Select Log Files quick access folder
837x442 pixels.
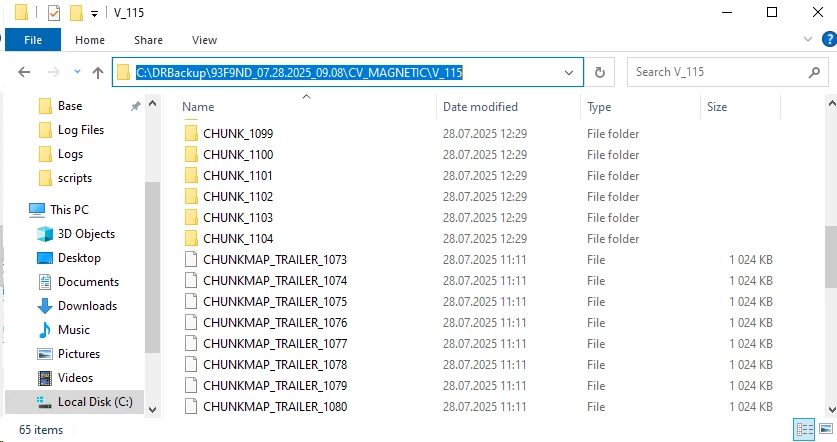pos(81,130)
